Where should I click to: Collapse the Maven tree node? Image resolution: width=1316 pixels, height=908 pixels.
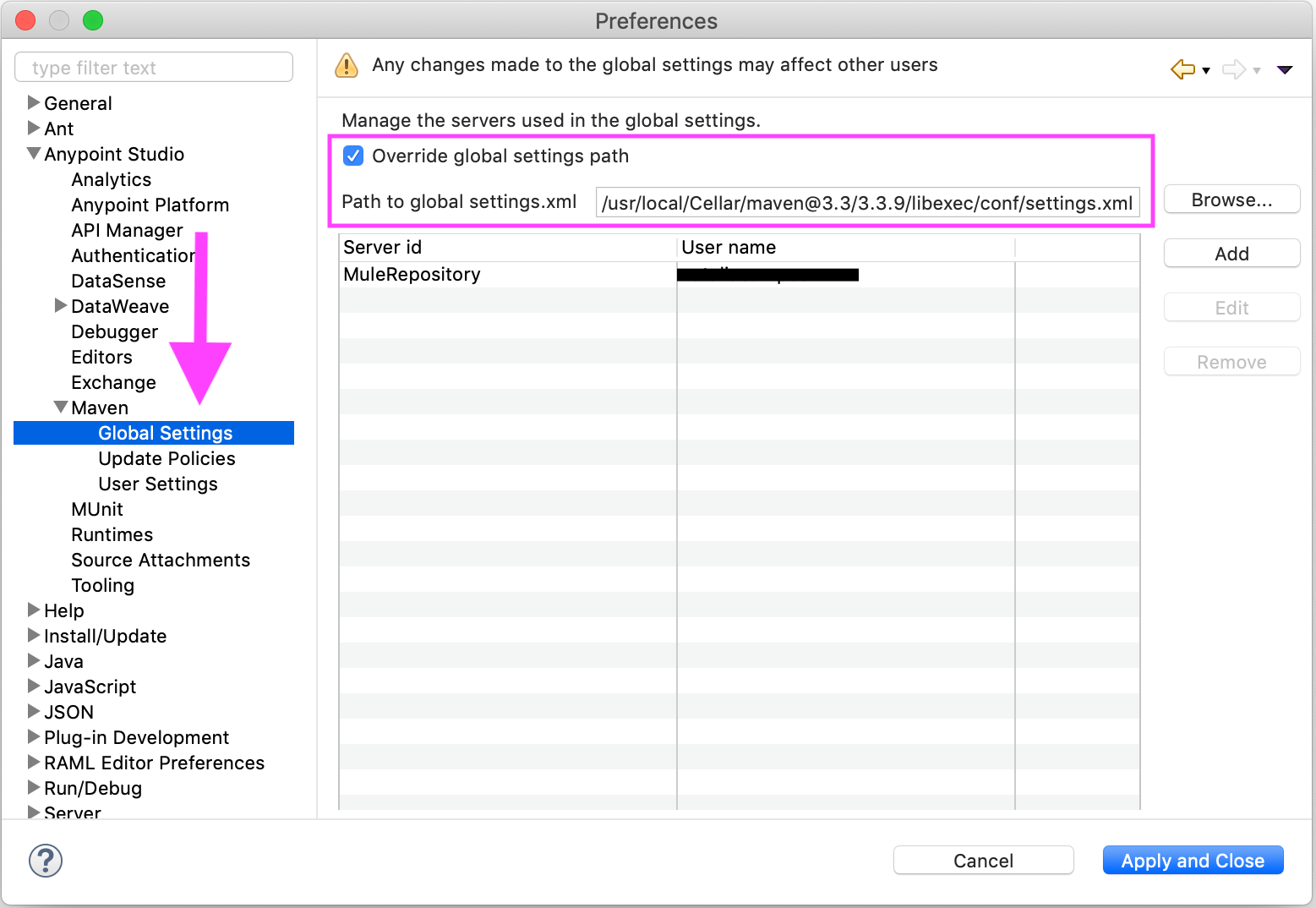(x=61, y=408)
